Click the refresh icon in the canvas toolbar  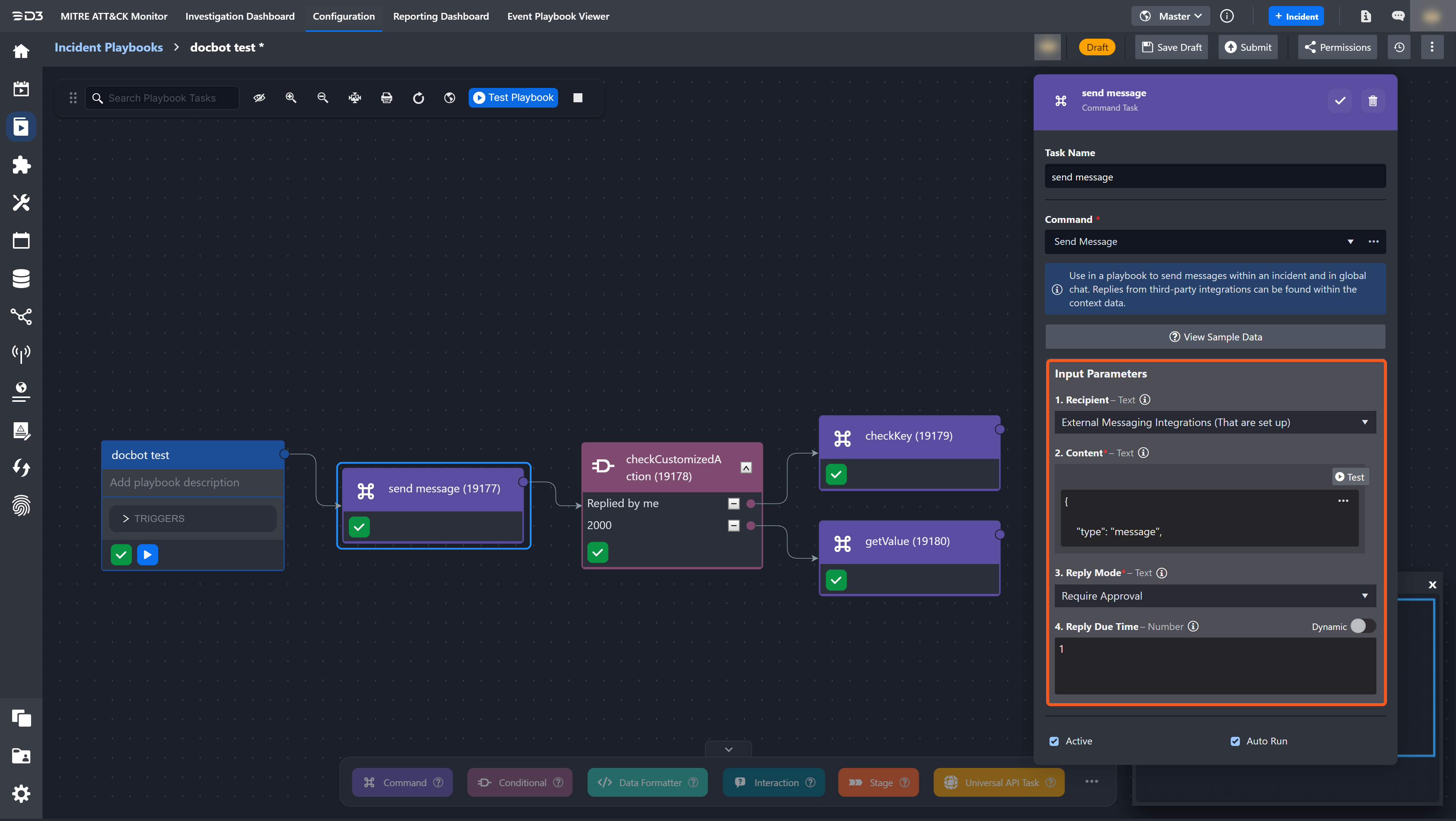click(x=418, y=98)
